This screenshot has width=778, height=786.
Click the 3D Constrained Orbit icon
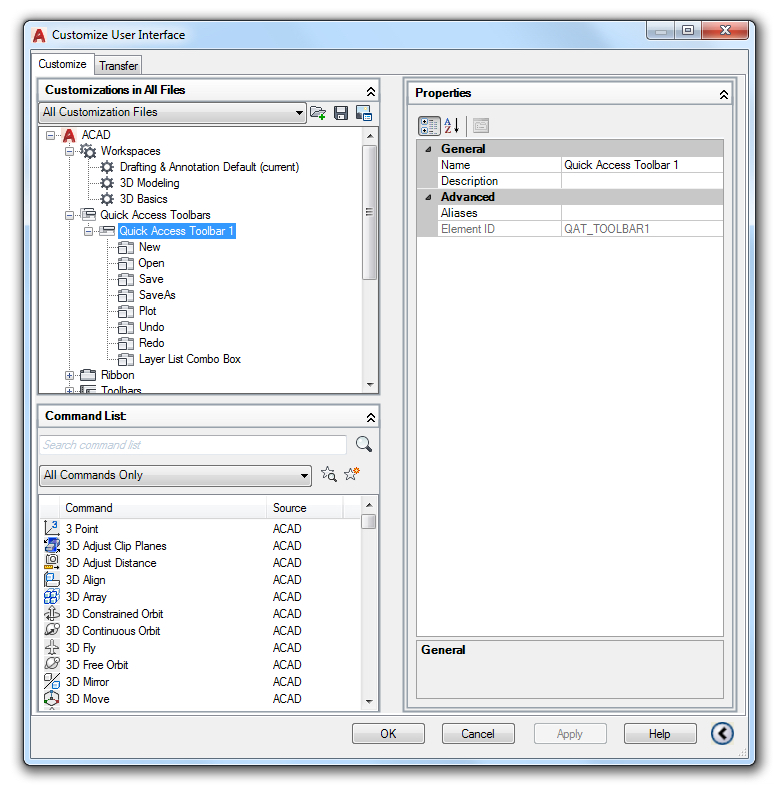[x=52, y=614]
